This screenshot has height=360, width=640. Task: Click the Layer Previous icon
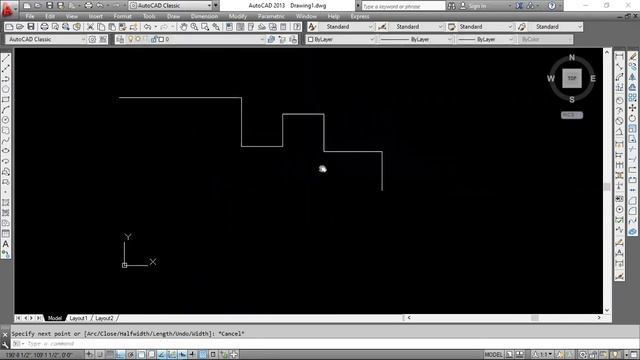pyautogui.click(x=282, y=39)
